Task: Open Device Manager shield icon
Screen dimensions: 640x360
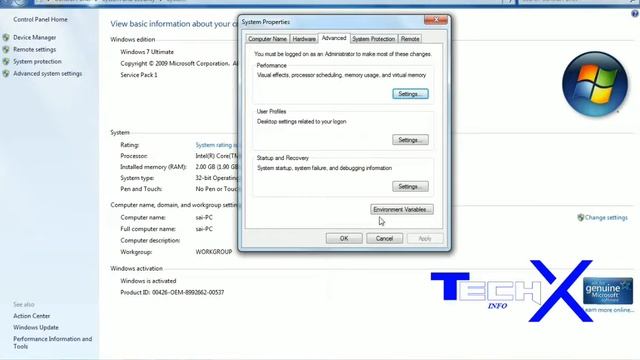Action: tap(6, 38)
